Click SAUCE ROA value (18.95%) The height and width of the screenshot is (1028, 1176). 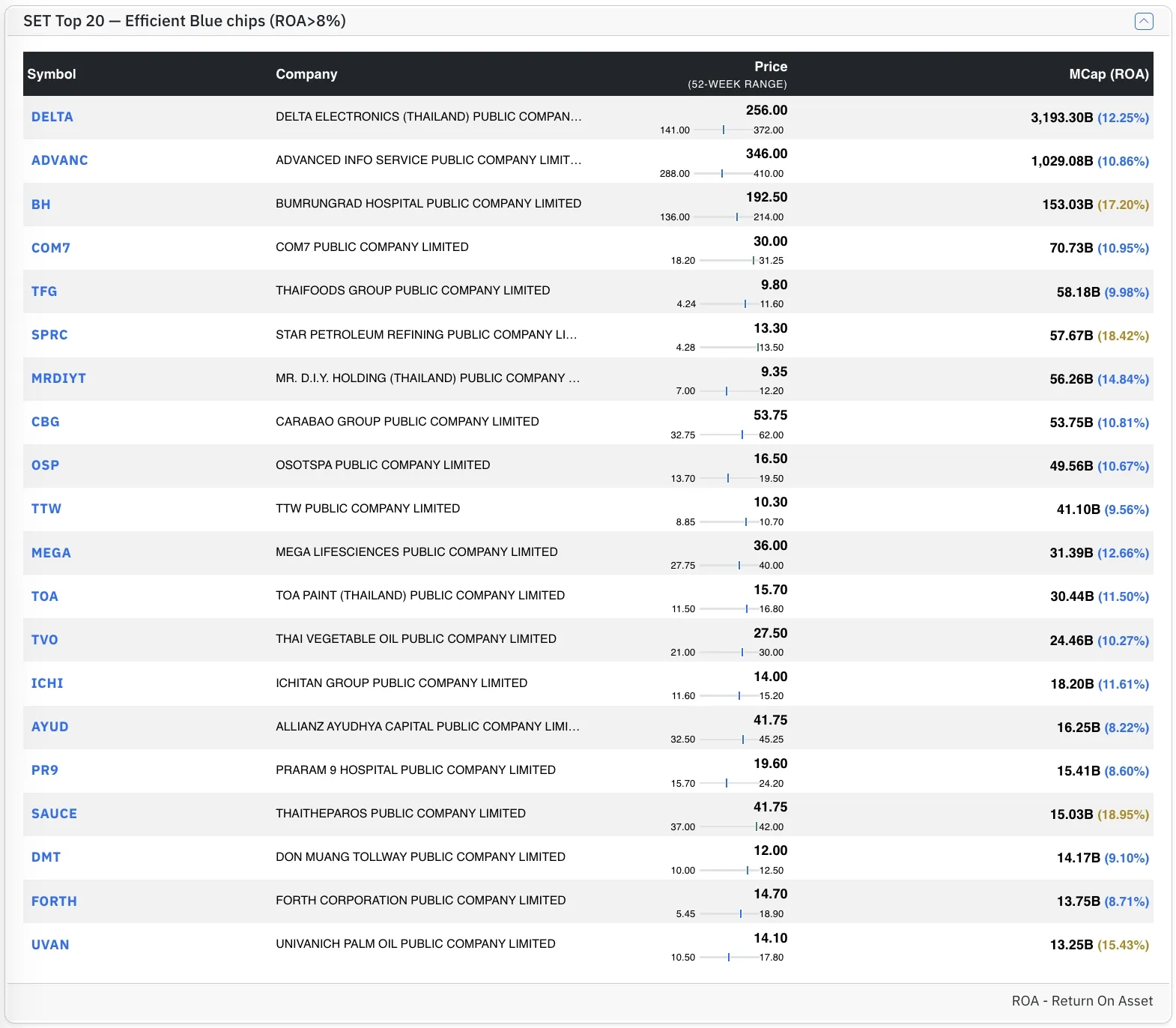(x=1124, y=814)
